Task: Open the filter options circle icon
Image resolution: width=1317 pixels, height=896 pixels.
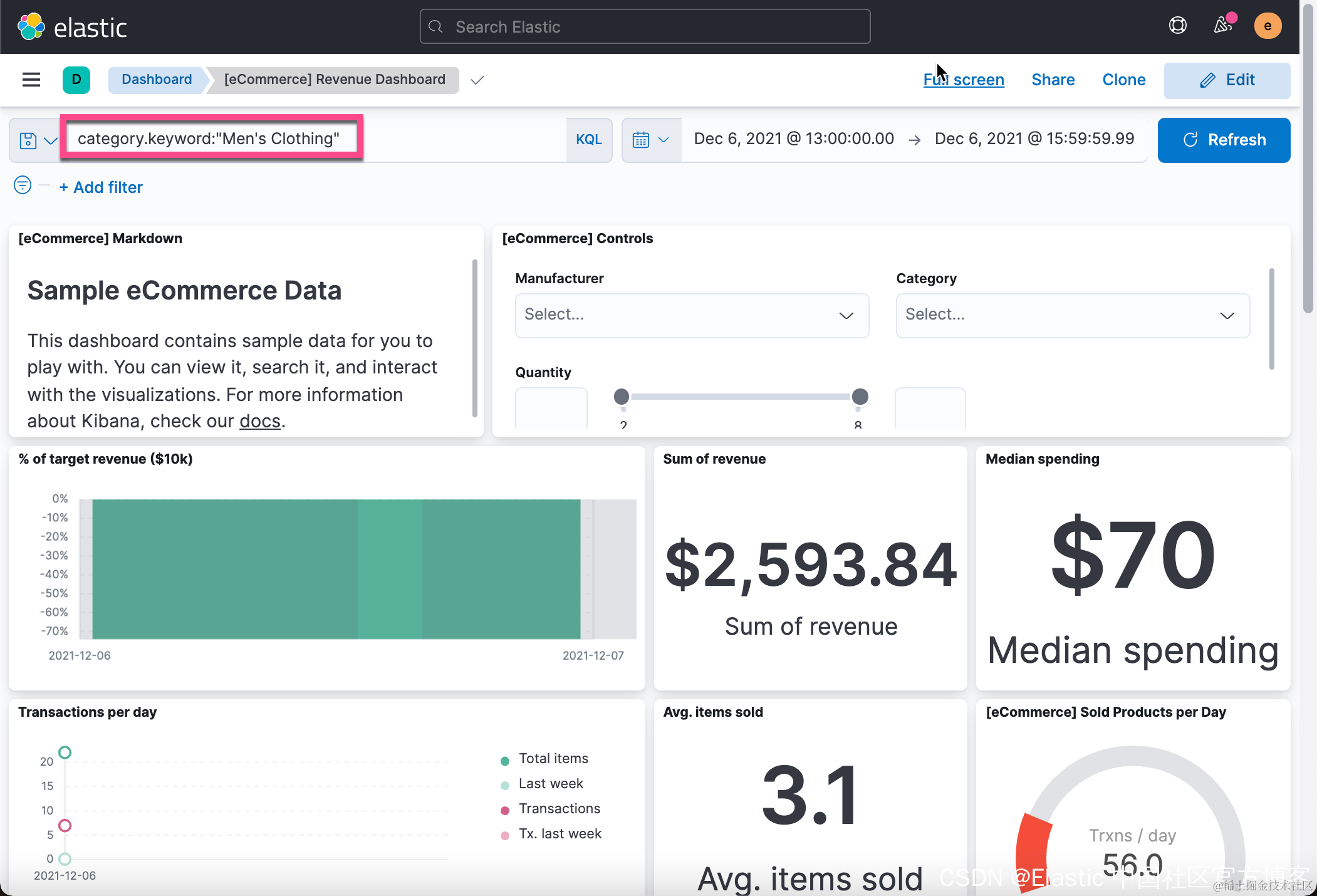Action: [23, 185]
